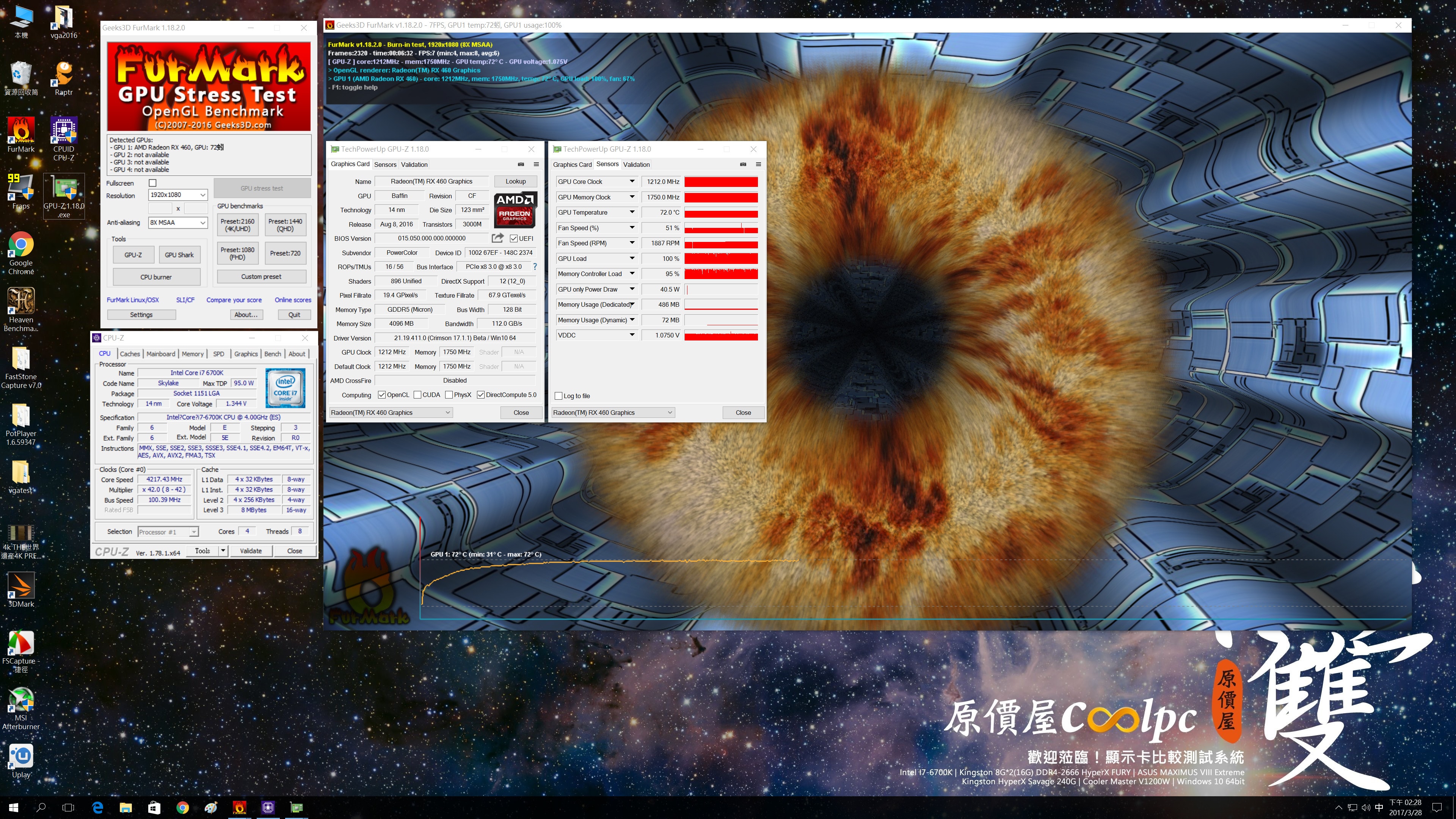The width and height of the screenshot is (1456, 819).
Task: Switch to the Bench tab in CPU-Z
Action: tap(273, 353)
